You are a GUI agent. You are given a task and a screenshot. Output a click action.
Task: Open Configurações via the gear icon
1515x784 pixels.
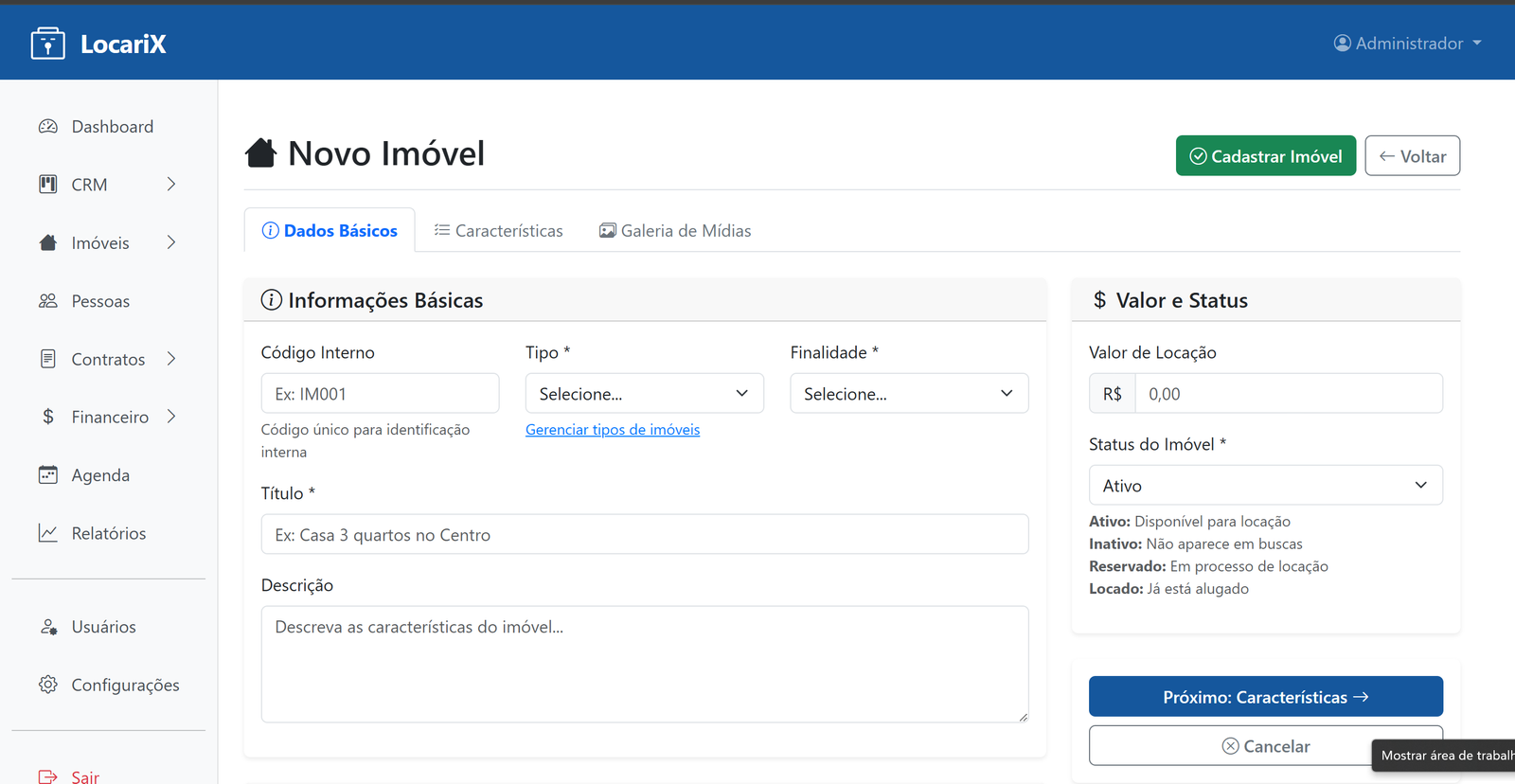(48, 685)
